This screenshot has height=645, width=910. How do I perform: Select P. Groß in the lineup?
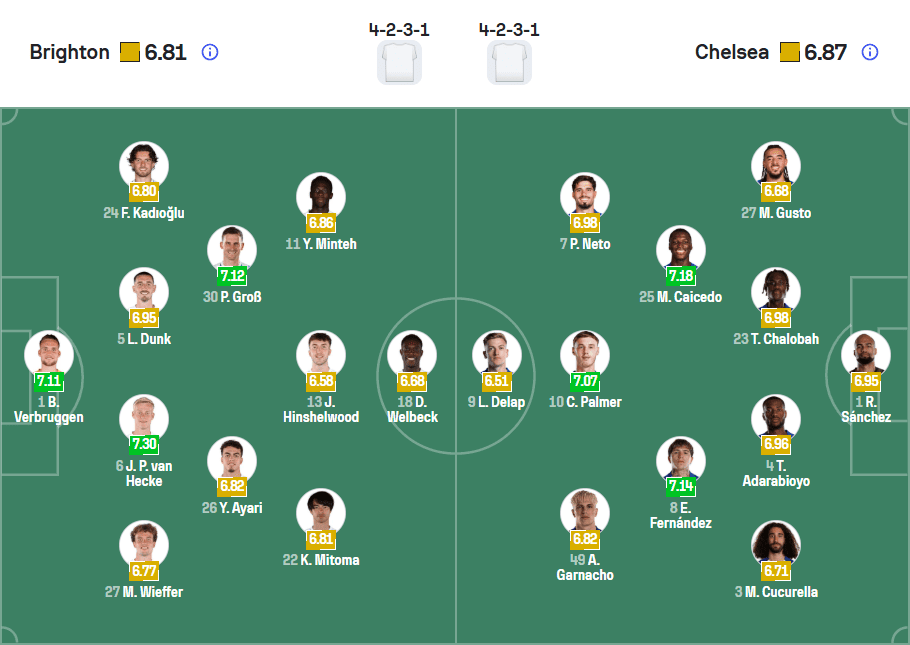pyautogui.click(x=233, y=249)
